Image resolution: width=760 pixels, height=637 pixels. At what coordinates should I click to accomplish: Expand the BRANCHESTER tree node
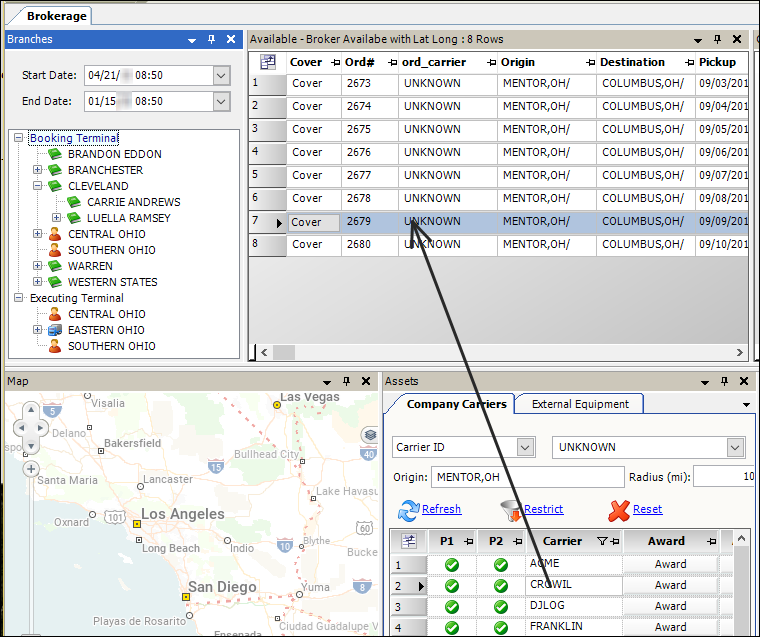coord(38,170)
